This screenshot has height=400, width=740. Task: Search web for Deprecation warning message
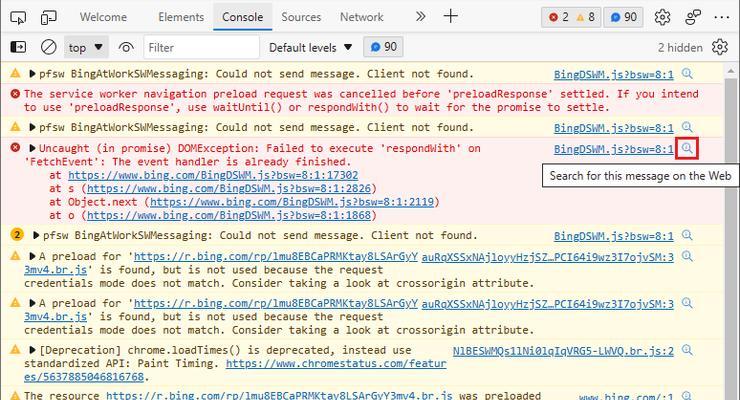coord(687,350)
